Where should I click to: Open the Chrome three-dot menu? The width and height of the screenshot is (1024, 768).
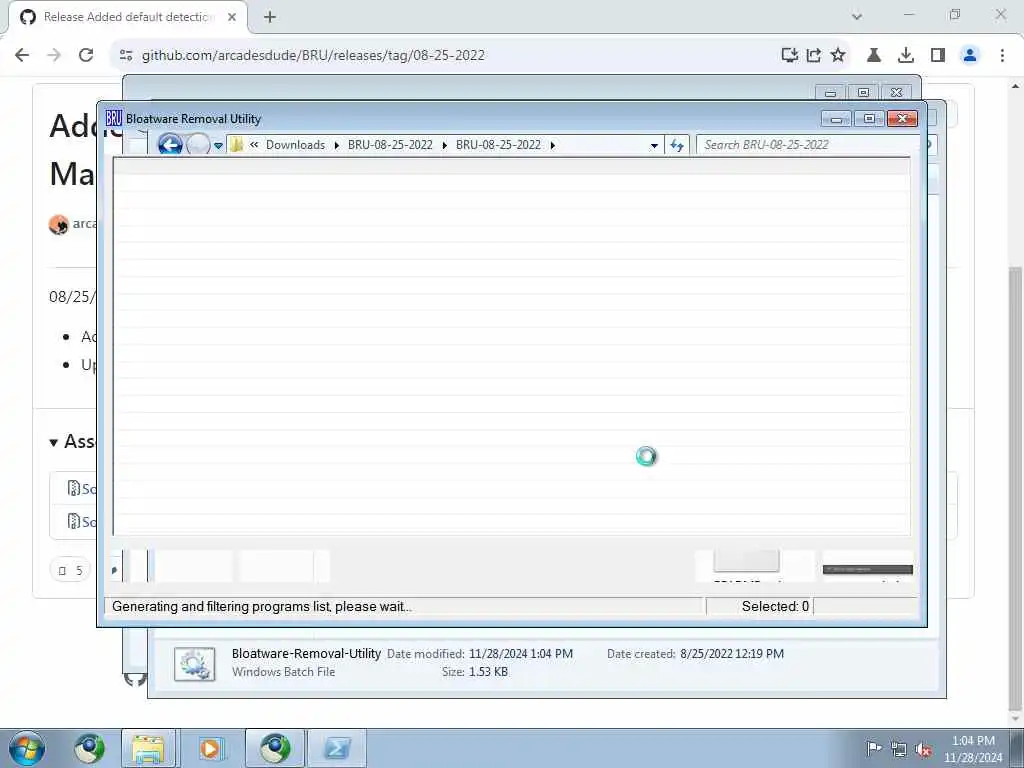tap(1002, 55)
